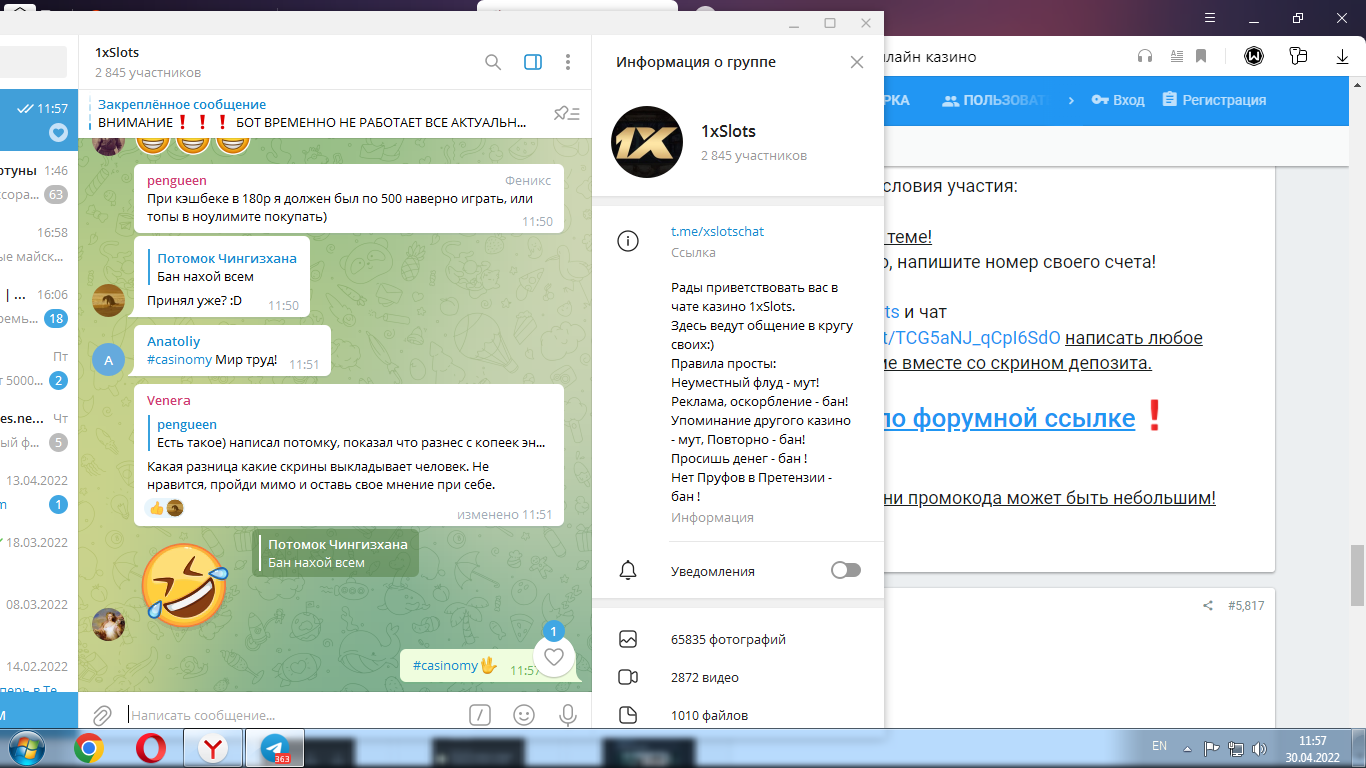
Task: Click the 1xSlots chat title header
Action: [x=117, y=52]
